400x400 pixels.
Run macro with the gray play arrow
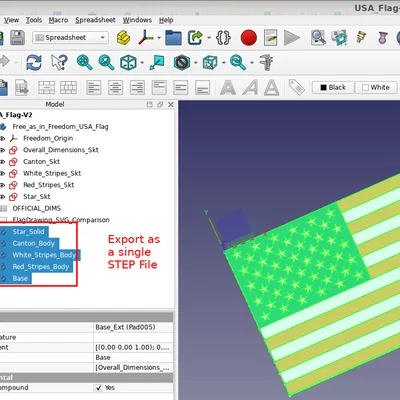click(x=292, y=38)
